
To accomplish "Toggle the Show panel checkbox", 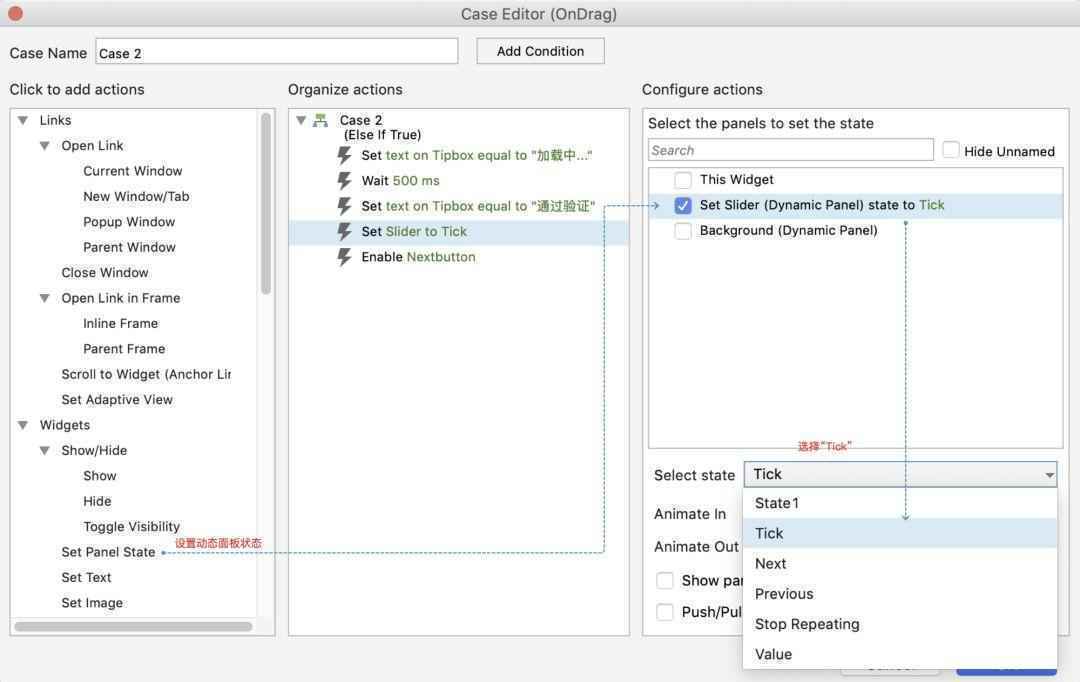I will 665,581.
